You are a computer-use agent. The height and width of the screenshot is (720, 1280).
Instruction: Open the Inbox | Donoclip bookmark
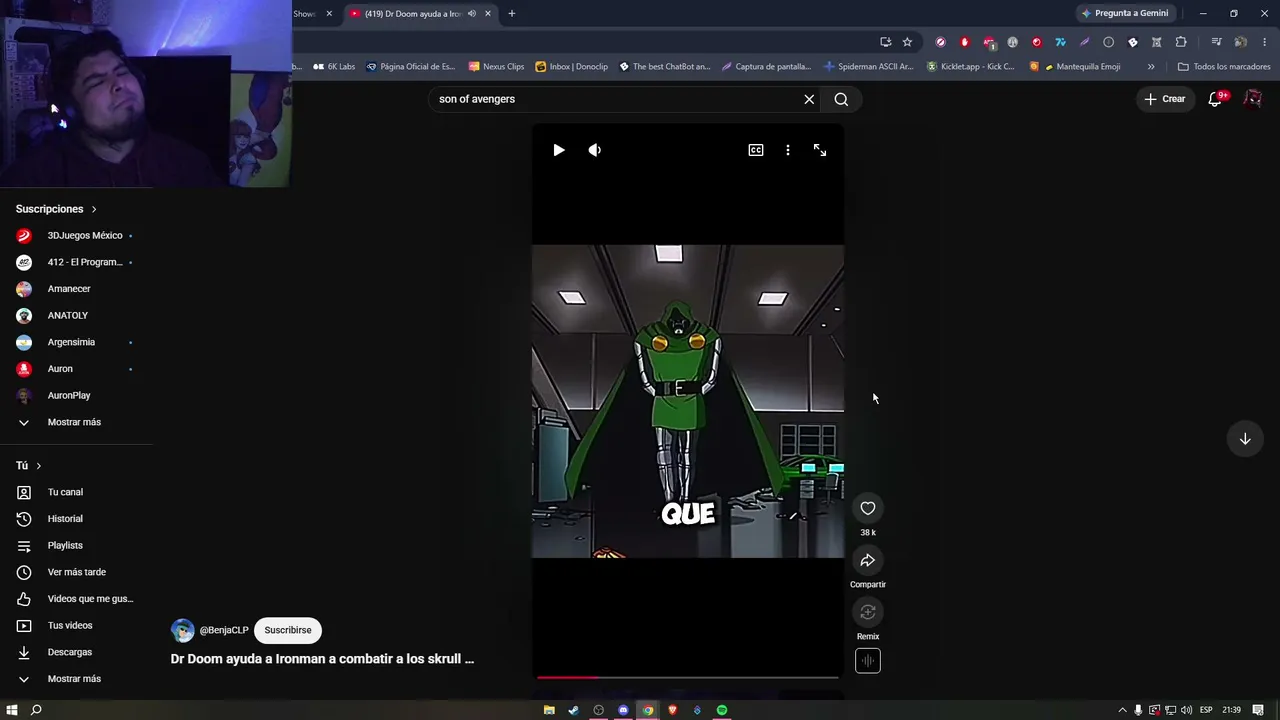pos(572,67)
